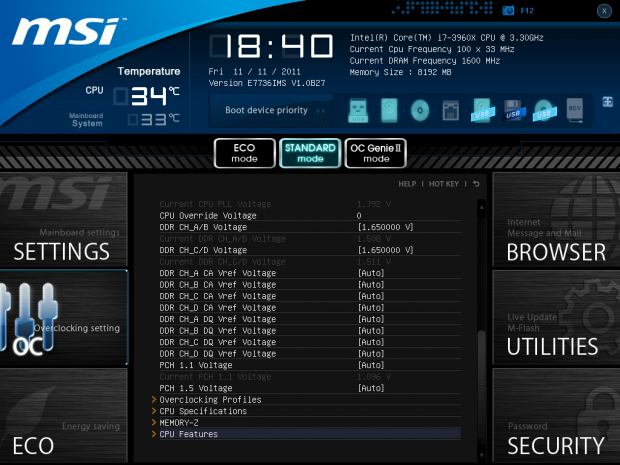This screenshot has width=620, height=465.
Task: Expand Overclocking Profiles submenu
Action: click(x=210, y=399)
